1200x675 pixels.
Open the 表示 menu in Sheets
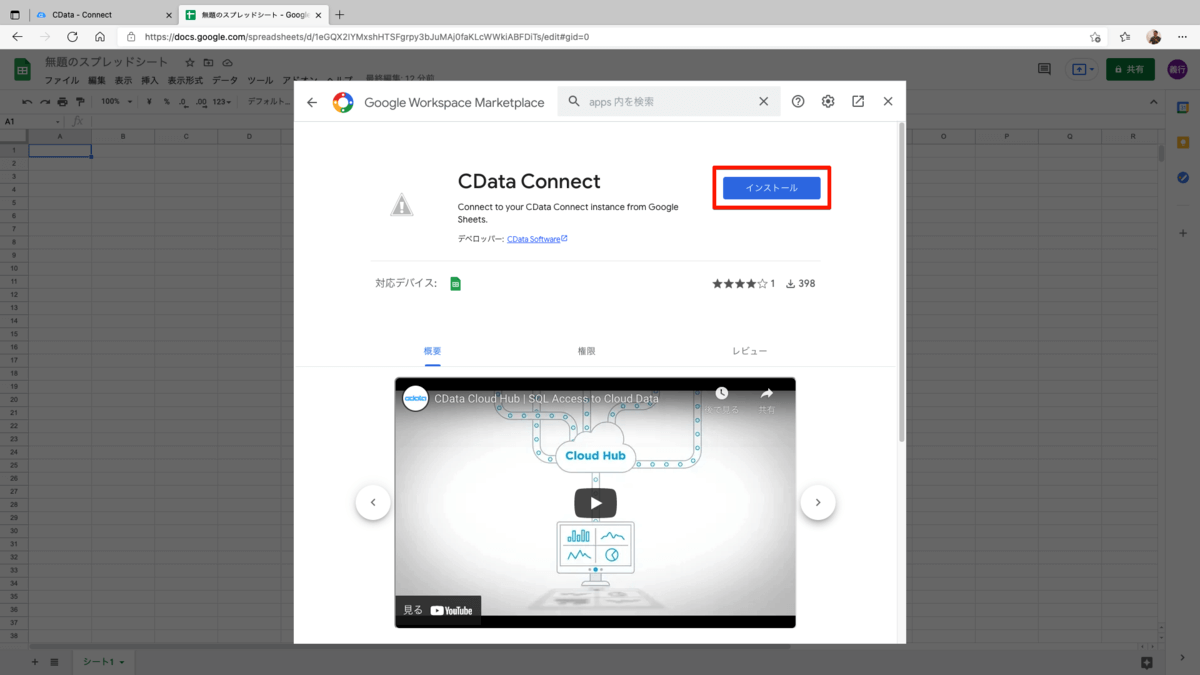point(123,80)
